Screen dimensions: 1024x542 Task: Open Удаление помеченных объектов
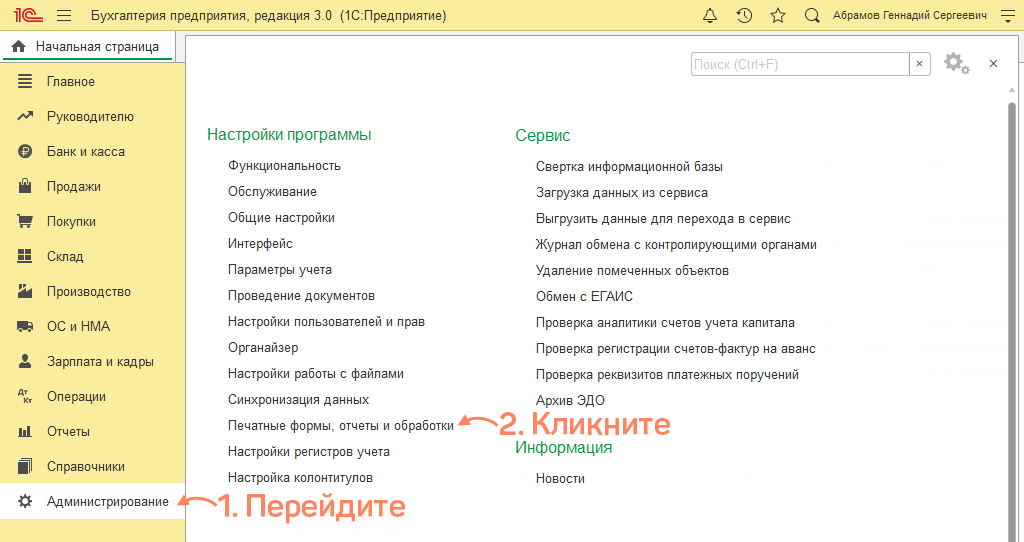(632, 270)
